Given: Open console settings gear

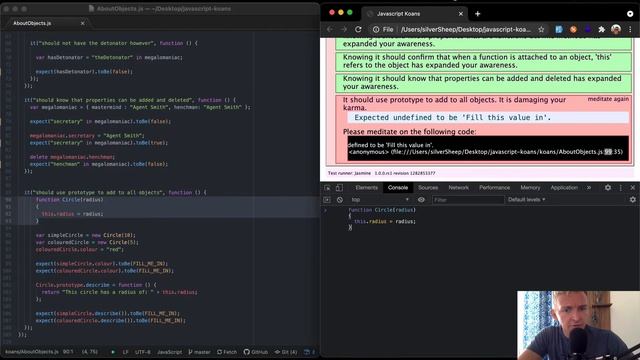Looking at the screenshot, I should click(633, 200).
